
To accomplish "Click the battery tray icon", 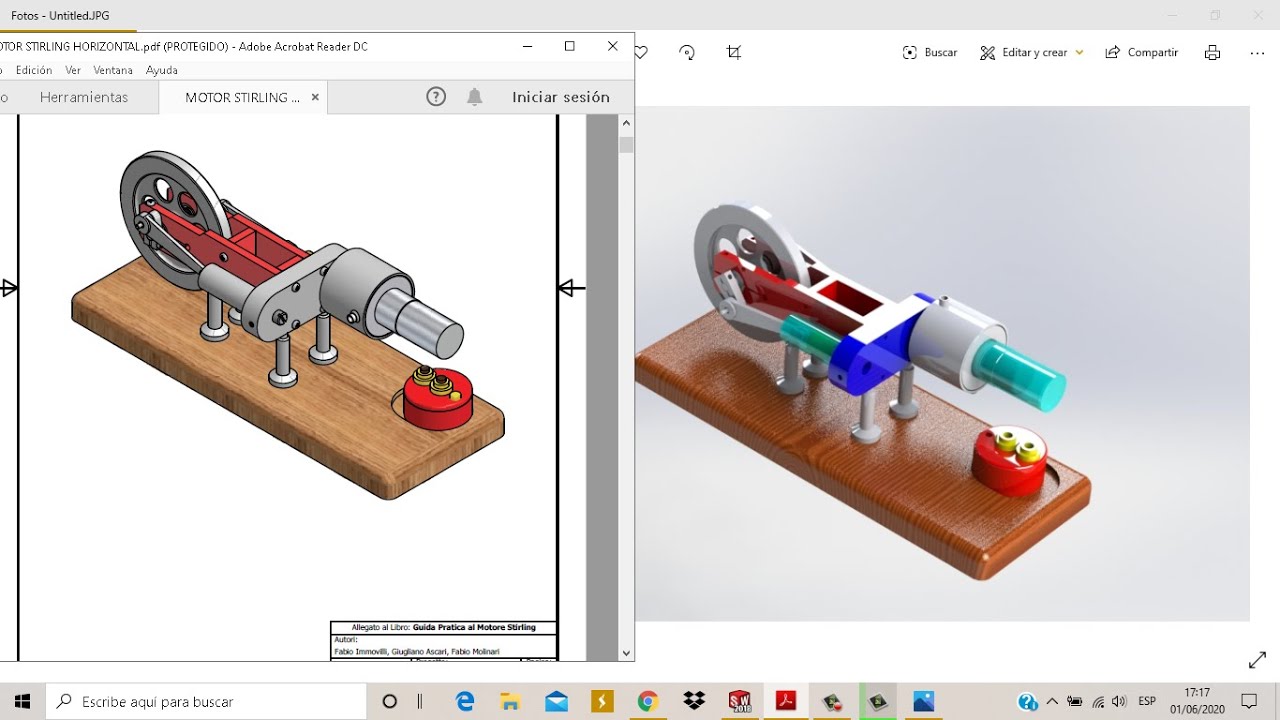I will click(x=1075, y=701).
